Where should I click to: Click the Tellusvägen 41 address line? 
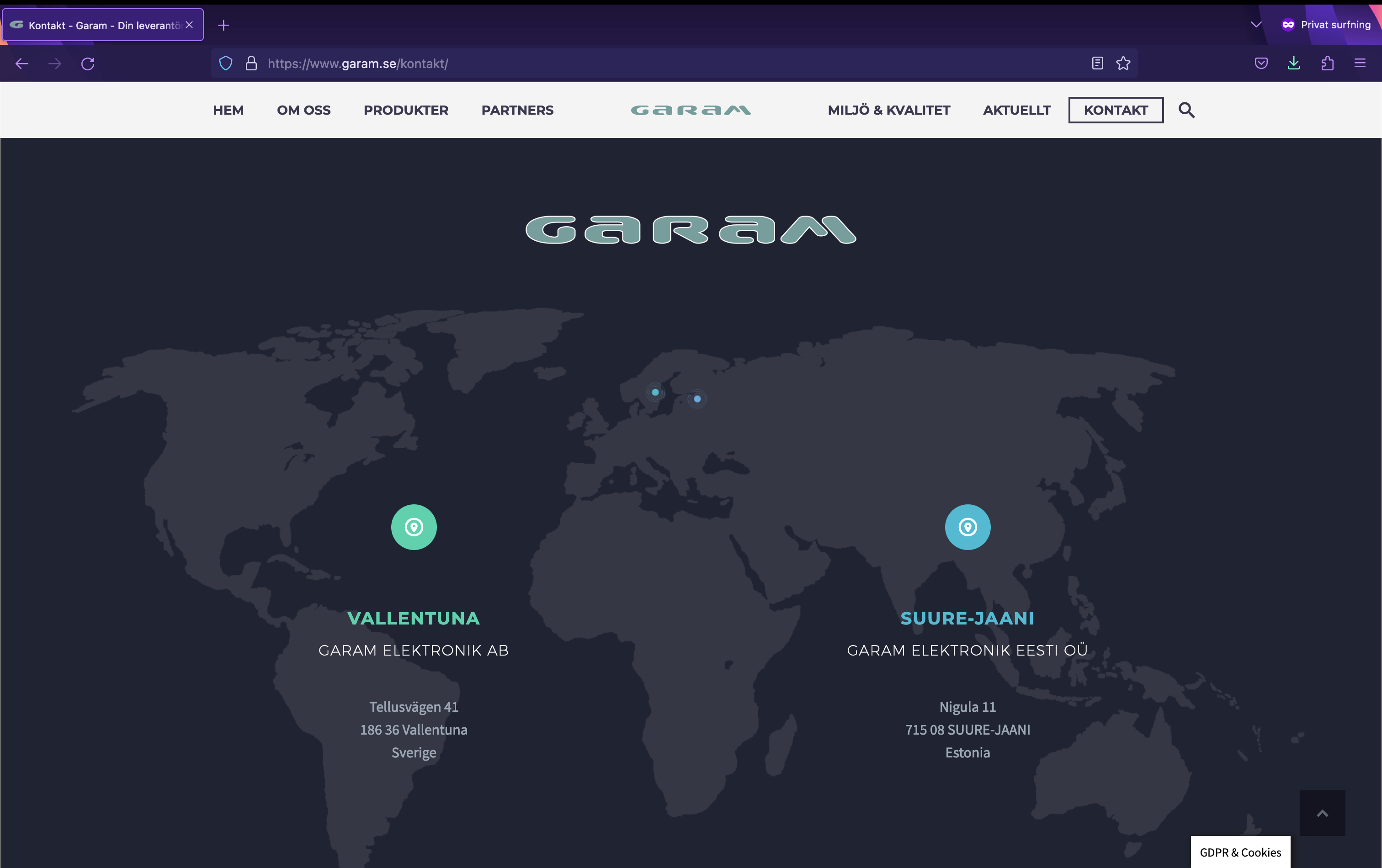(x=414, y=707)
